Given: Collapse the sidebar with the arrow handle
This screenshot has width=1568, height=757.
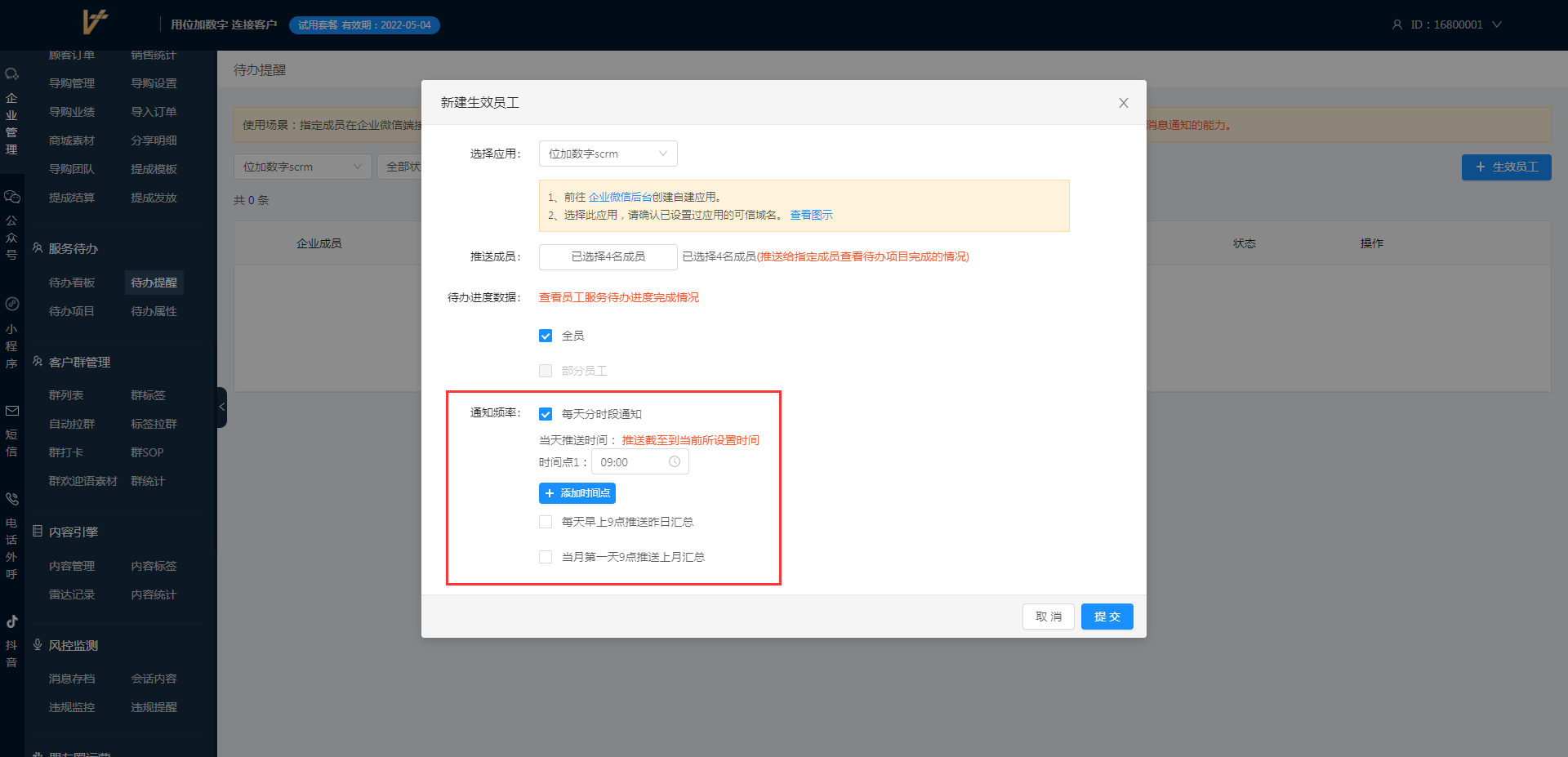Looking at the screenshot, I should (221, 407).
